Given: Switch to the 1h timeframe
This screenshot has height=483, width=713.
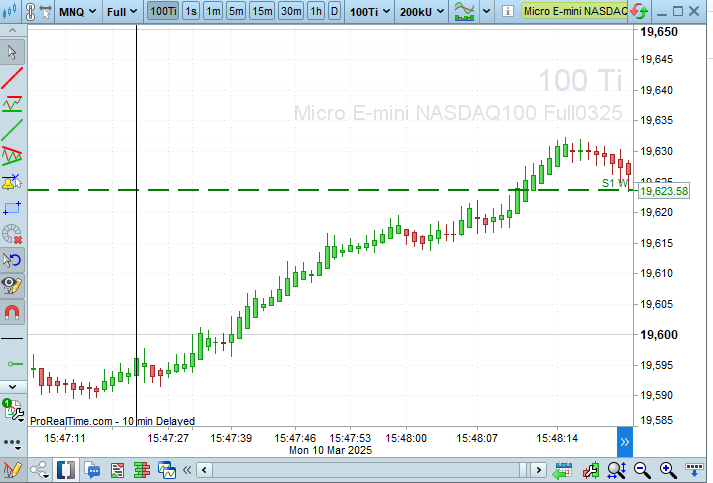Looking at the screenshot, I should coord(316,11).
